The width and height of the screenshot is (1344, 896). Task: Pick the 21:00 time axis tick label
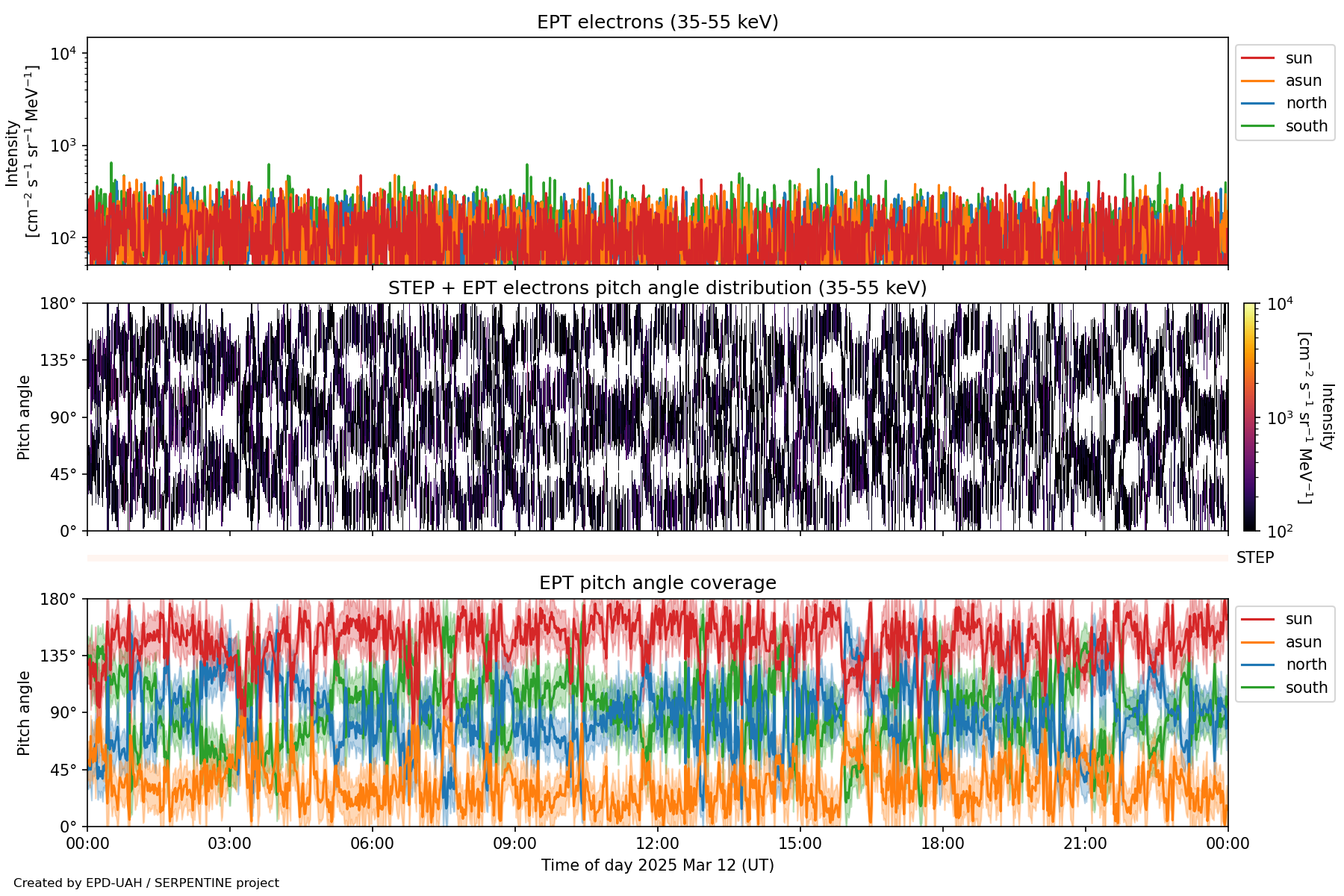click(1085, 844)
